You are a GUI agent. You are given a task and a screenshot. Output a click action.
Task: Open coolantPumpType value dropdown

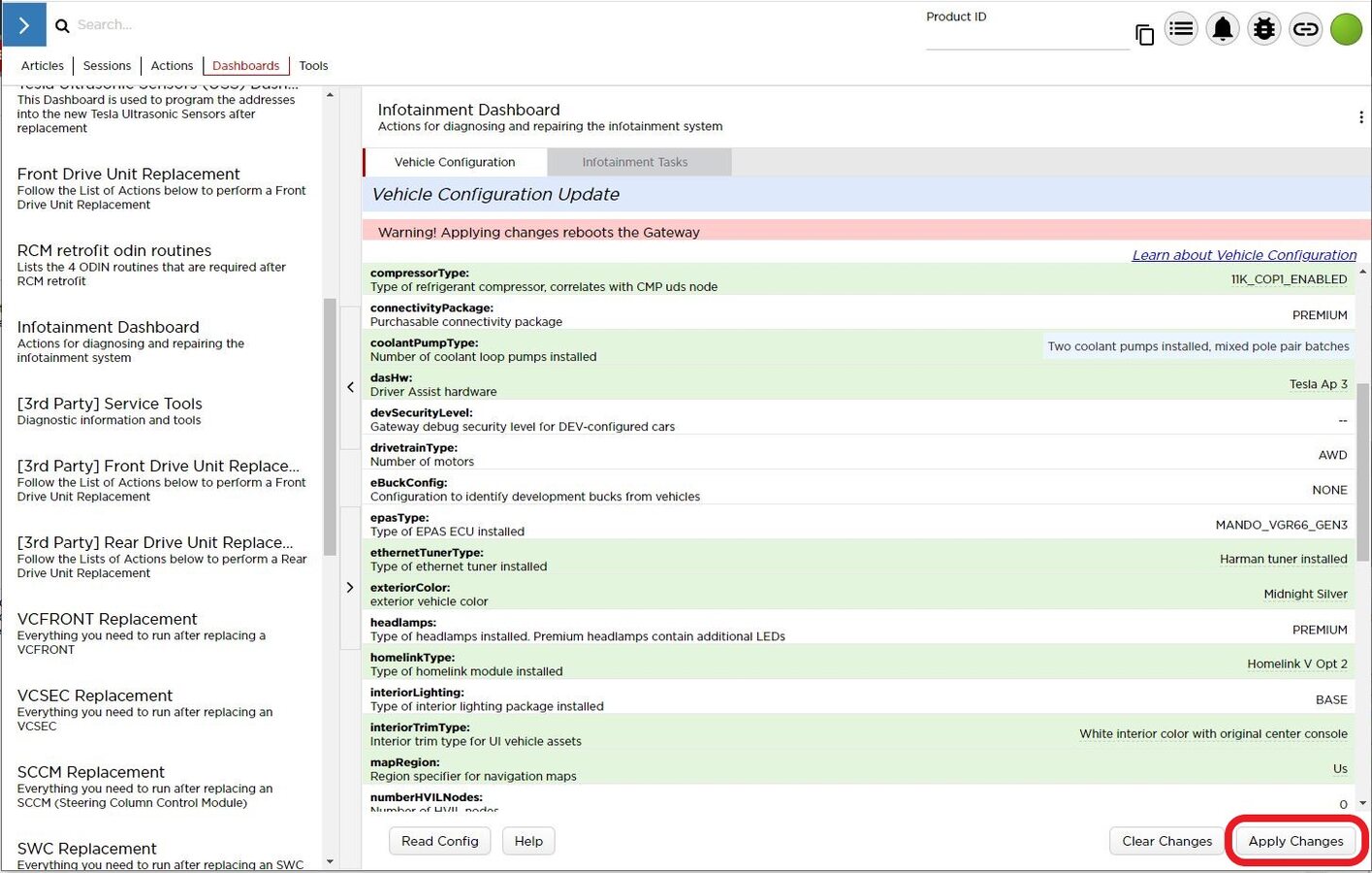coord(1197,346)
